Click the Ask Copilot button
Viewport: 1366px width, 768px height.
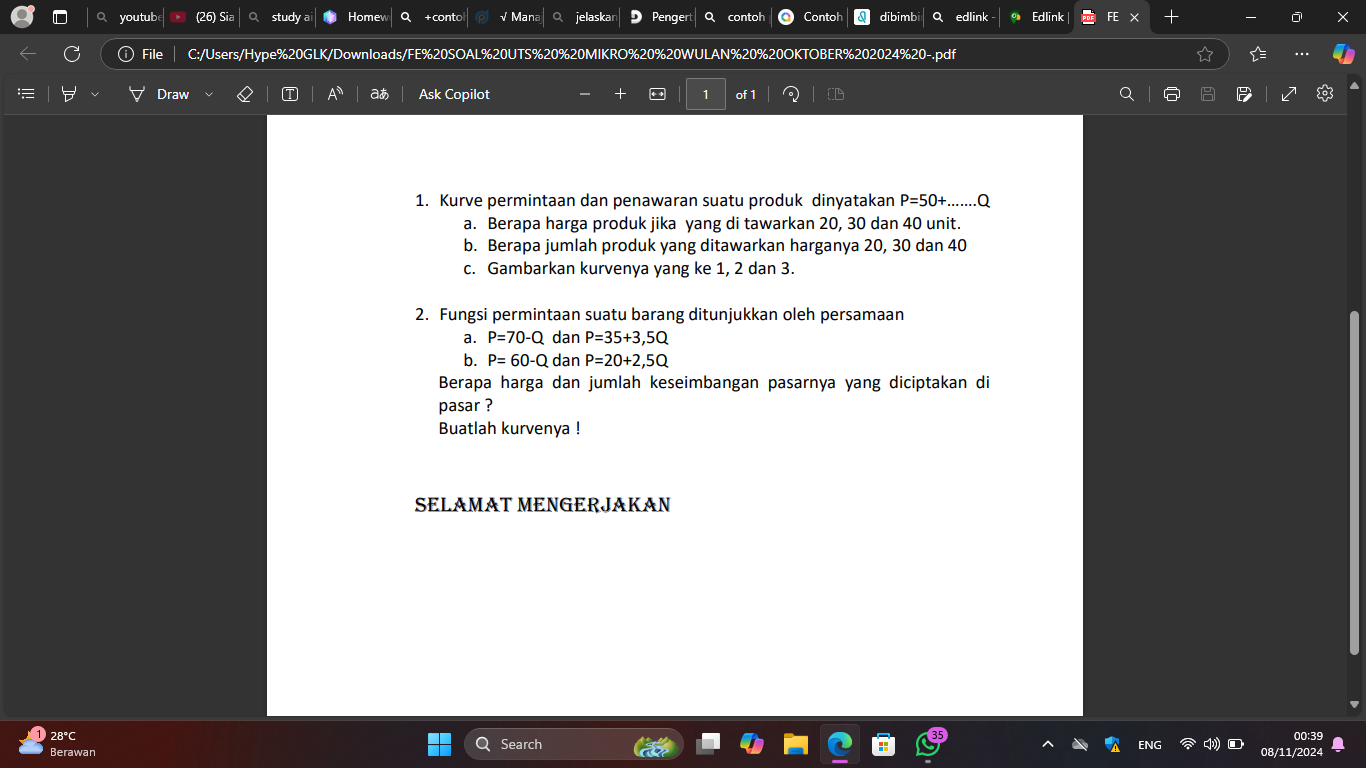pos(454,94)
